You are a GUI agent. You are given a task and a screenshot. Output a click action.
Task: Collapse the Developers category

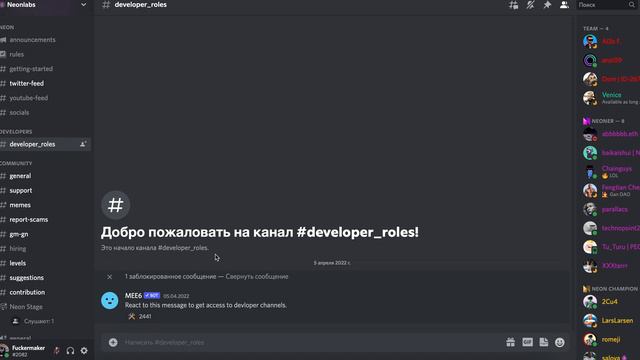(x=16, y=132)
